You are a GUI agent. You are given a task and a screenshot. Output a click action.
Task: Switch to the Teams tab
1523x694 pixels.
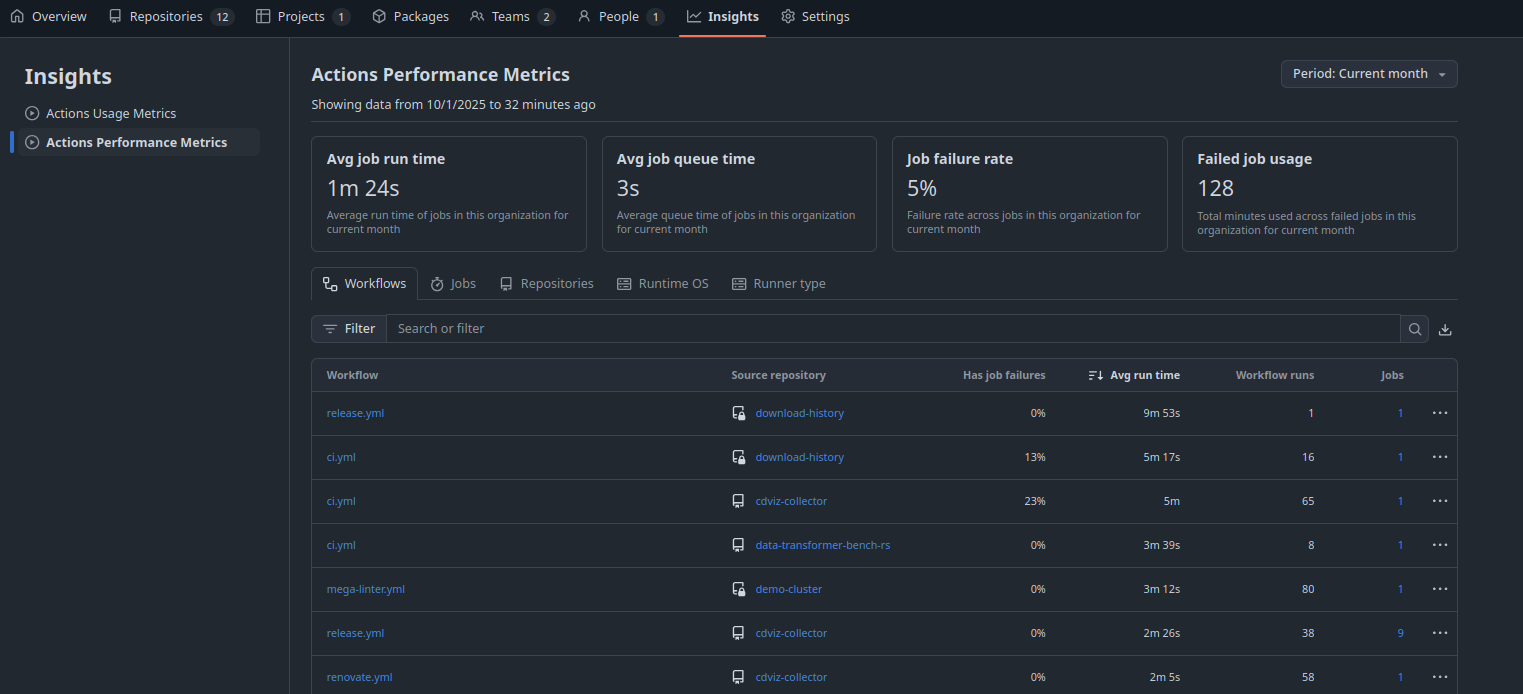(x=512, y=17)
